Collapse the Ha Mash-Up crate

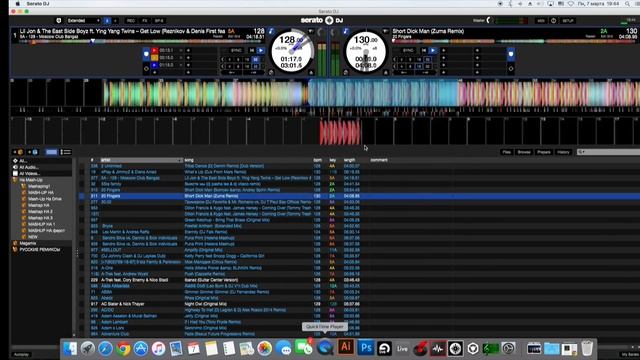point(15,180)
